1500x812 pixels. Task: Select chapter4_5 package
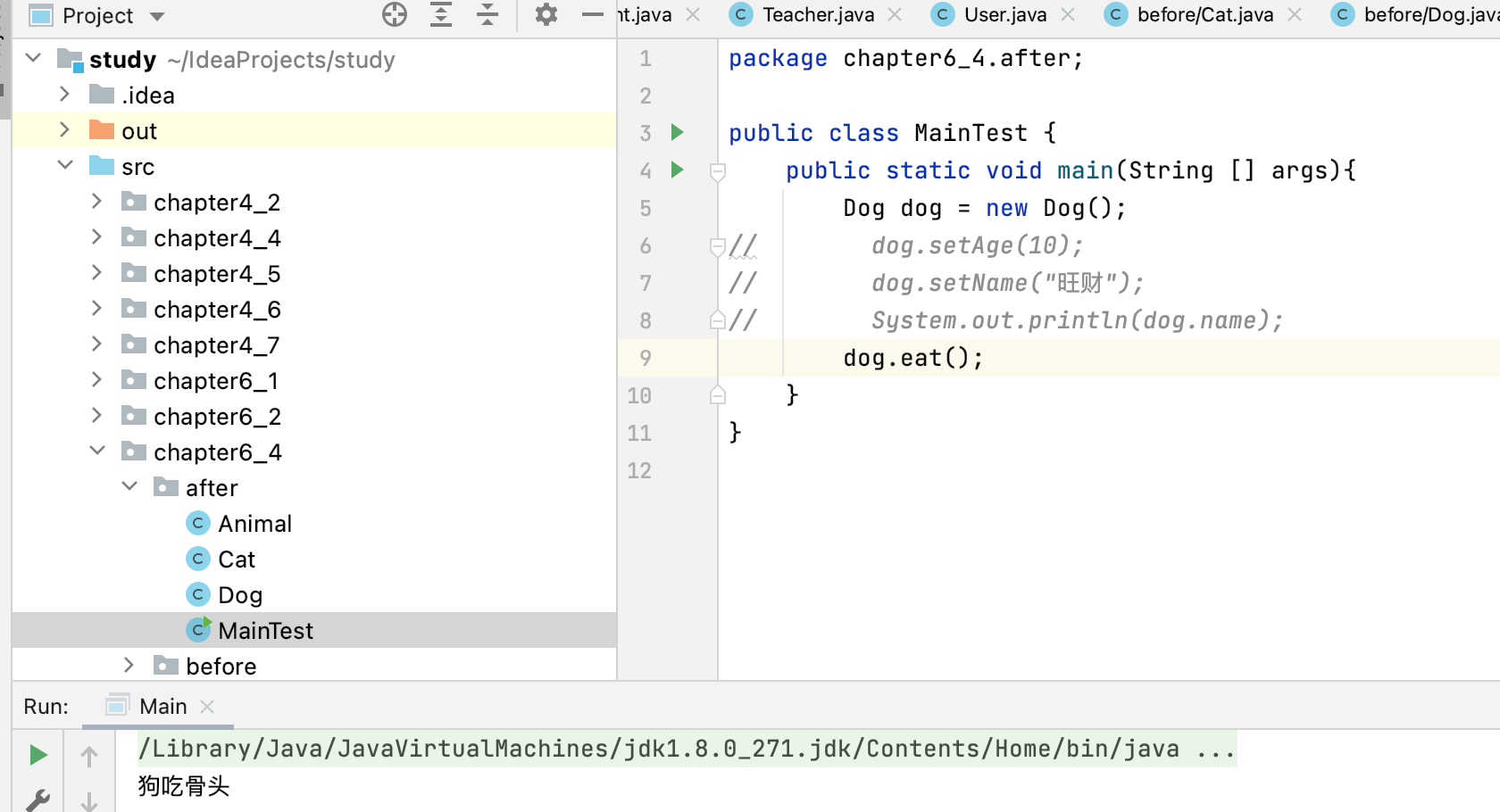217,274
